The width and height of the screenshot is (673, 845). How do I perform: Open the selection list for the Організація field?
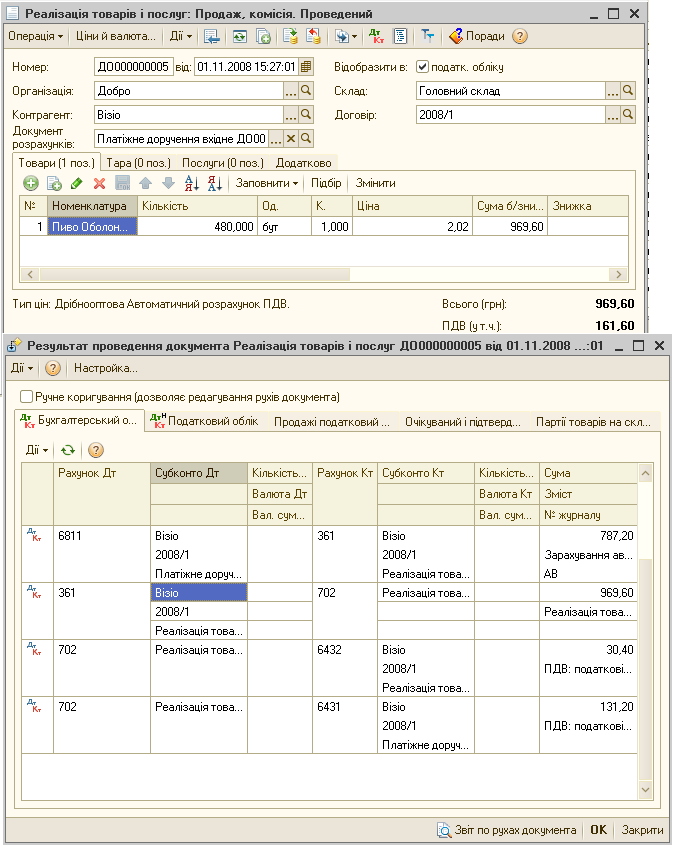point(290,91)
